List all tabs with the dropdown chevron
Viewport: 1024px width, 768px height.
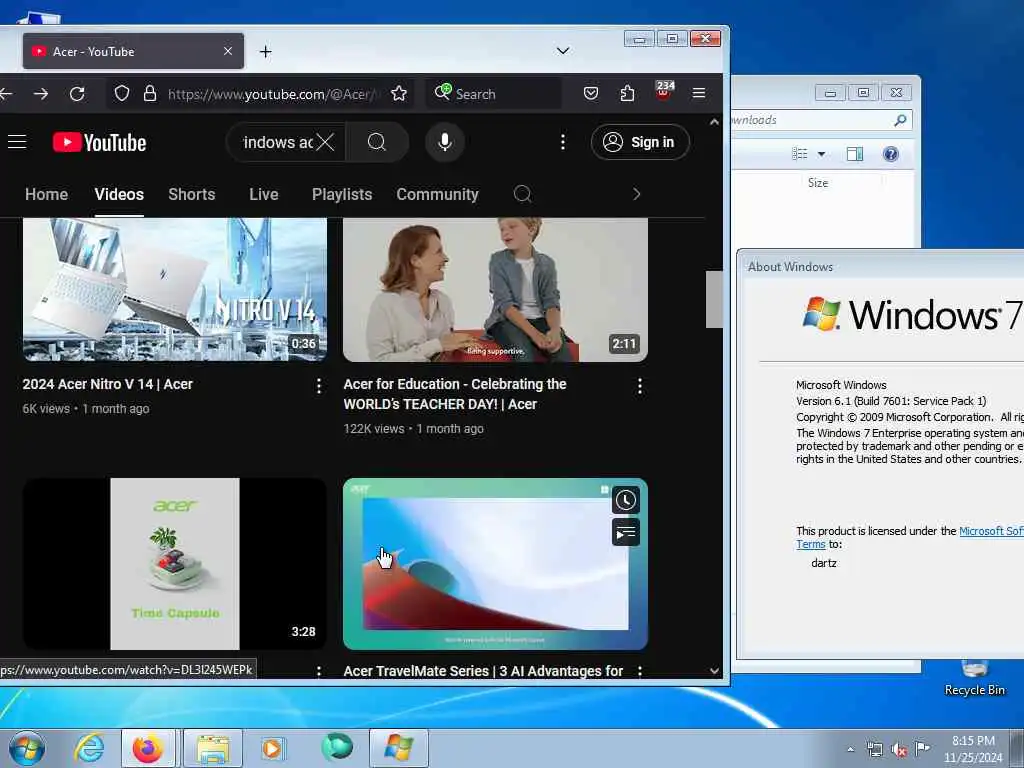click(562, 51)
